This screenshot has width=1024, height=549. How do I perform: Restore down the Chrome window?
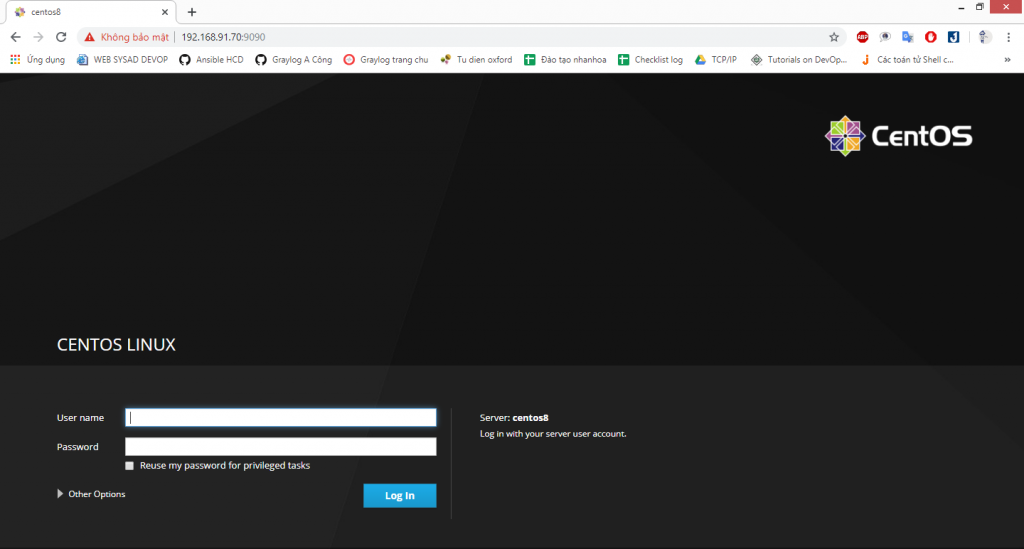pyautogui.click(x=980, y=7)
